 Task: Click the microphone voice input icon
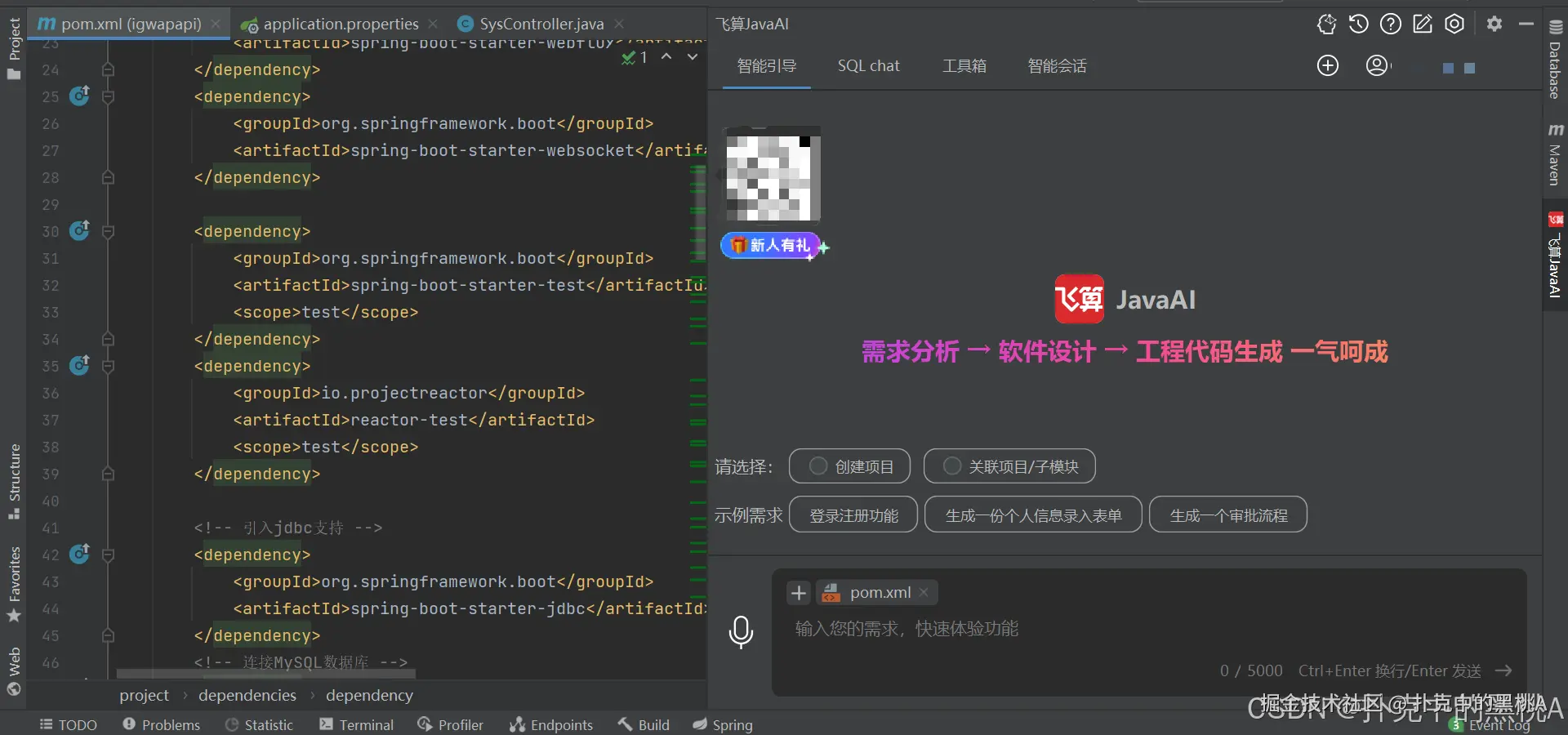pos(741,632)
